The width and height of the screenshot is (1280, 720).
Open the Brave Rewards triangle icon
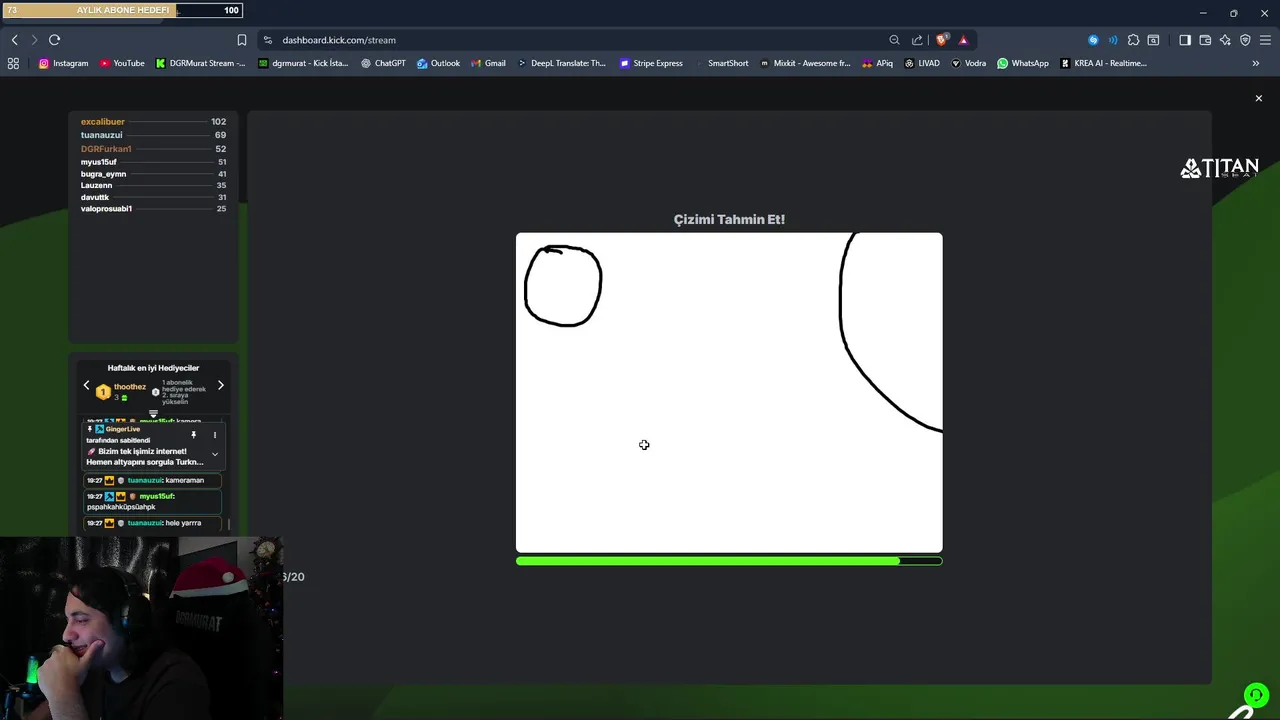click(963, 40)
